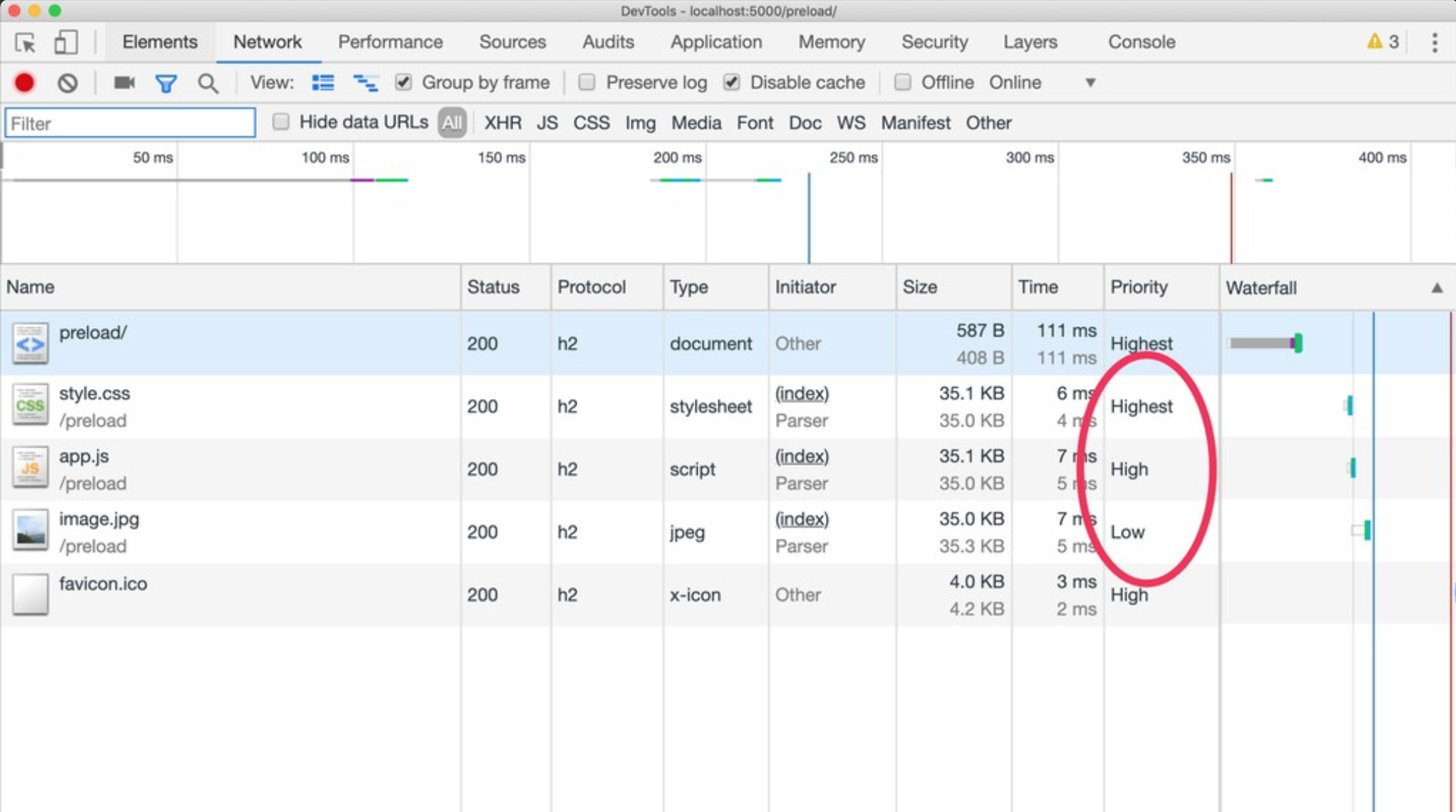
Task: Show the overview waterfall view icon
Action: (x=365, y=83)
